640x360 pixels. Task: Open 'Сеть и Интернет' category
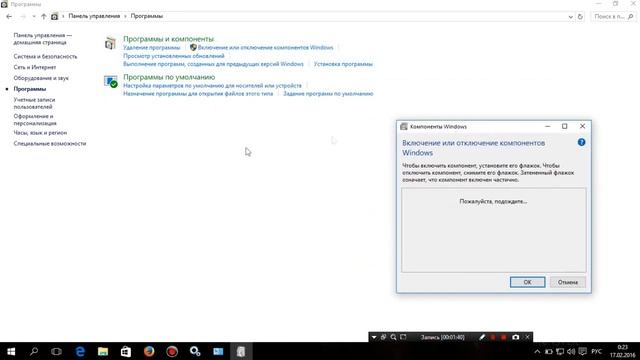point(35,67)
